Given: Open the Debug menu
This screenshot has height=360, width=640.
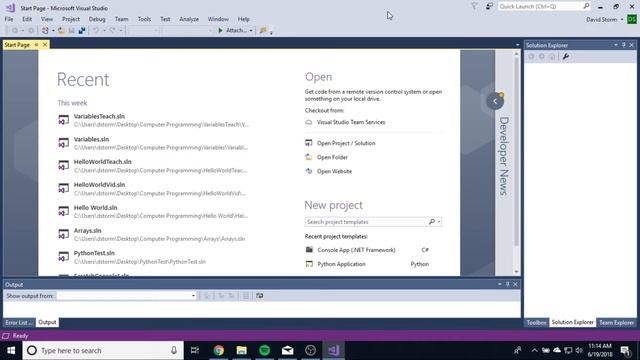Looking at the screenshot, I should [97, 19].
